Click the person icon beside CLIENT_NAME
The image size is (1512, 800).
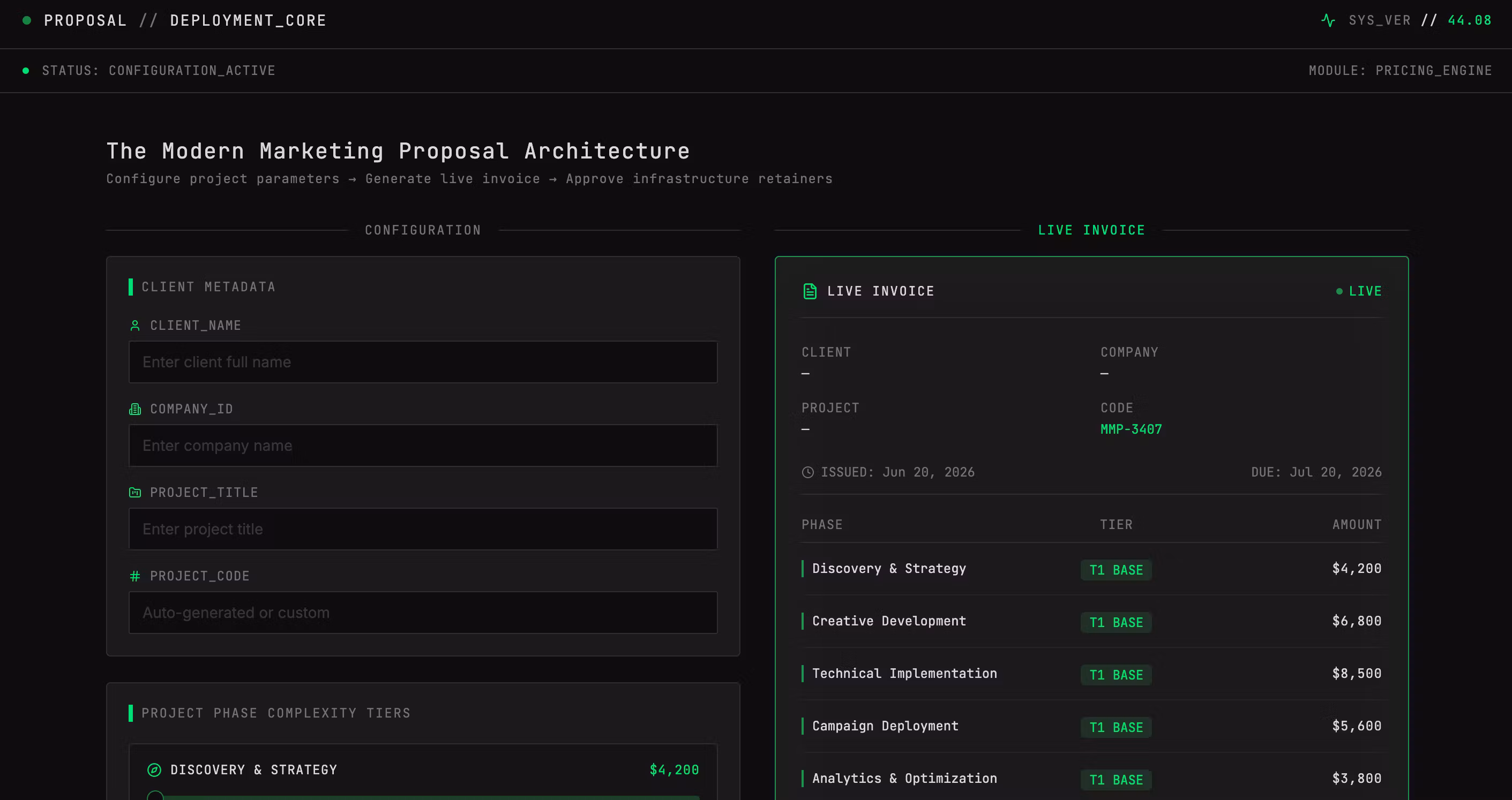(135, 326)
